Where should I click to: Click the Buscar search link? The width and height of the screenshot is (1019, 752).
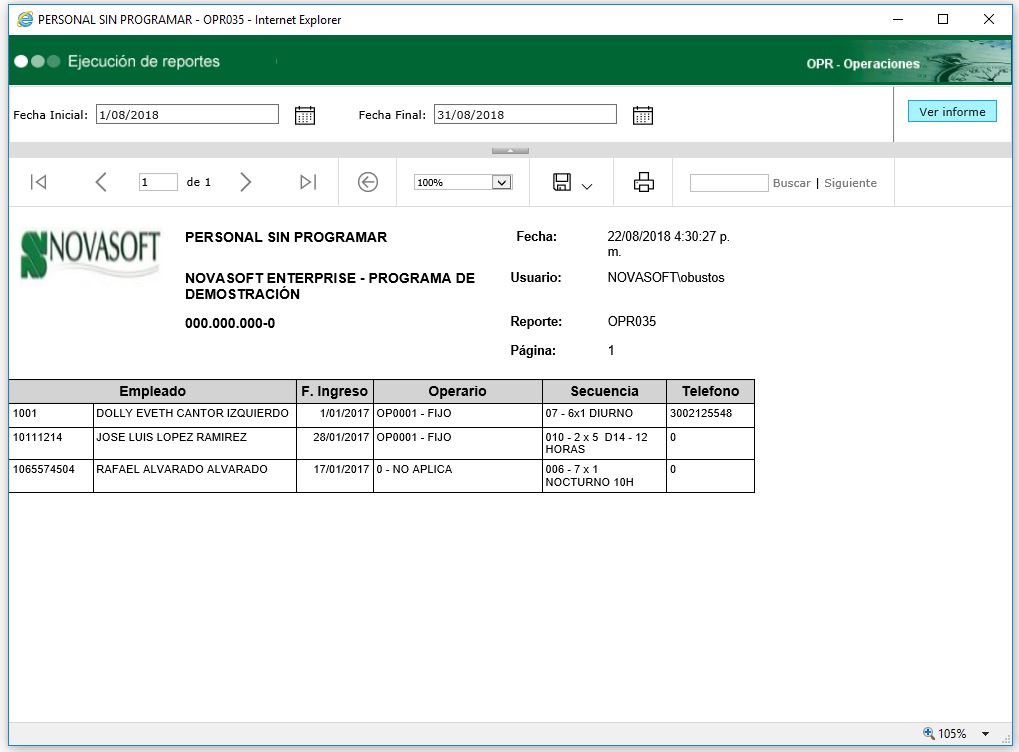pyautogui.click(x=791, y=183)
